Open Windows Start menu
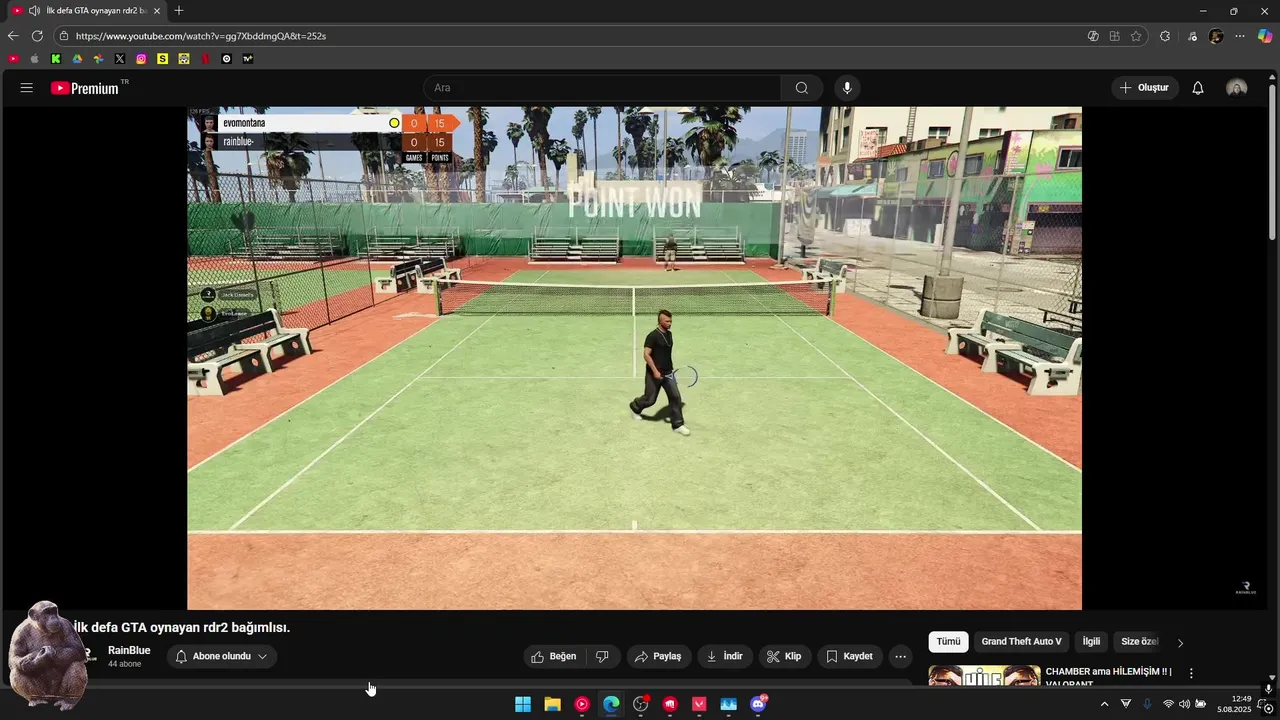 (x=523, y=704)
